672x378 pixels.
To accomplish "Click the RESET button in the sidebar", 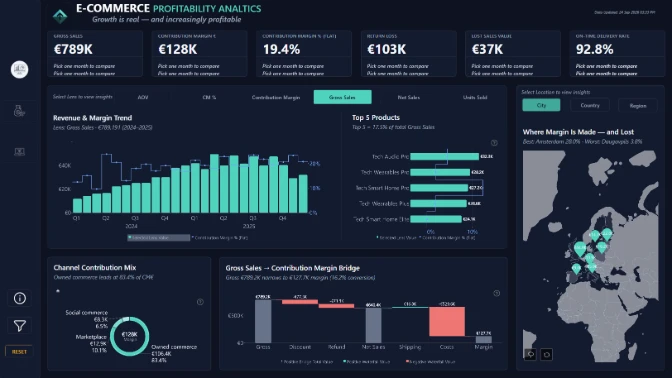I will click(x=19, y=351).
